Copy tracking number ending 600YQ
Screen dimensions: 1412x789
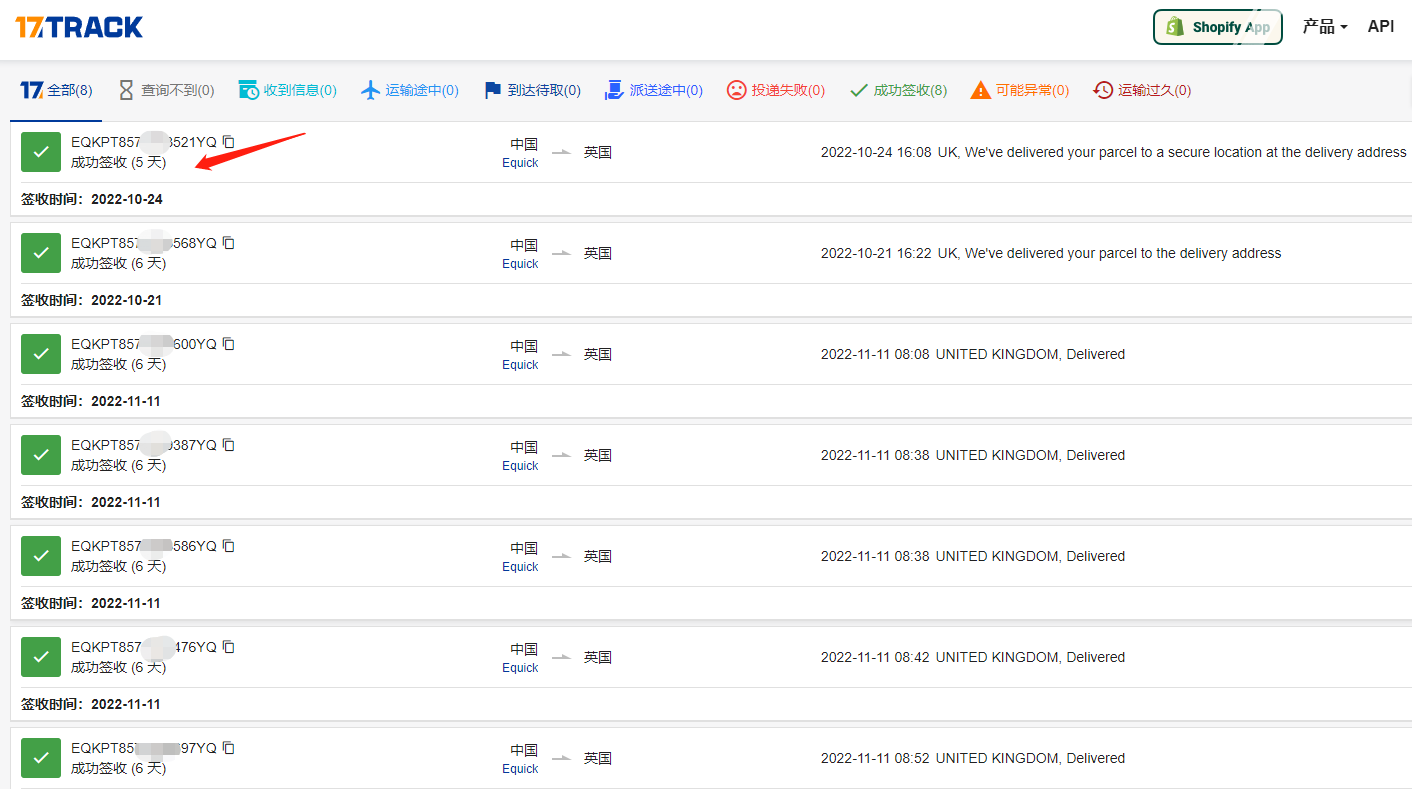click(229, 344)
